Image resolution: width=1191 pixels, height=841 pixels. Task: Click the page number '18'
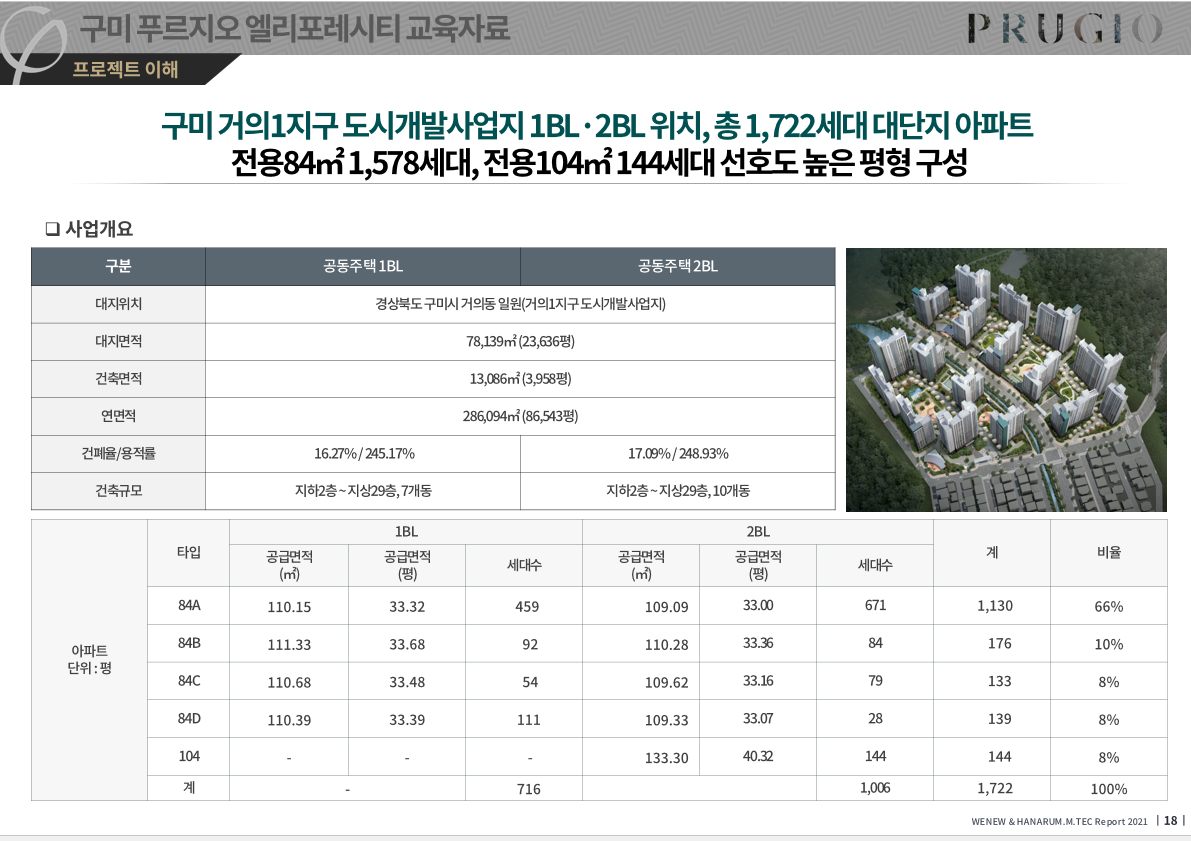1170,820
